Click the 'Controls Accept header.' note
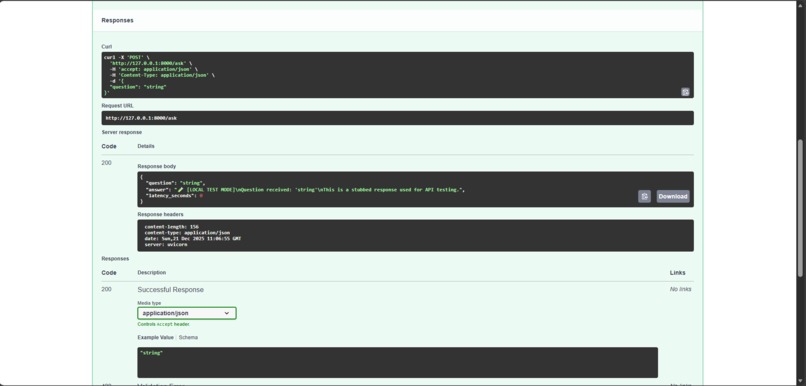Screen dimensions: 806x386 coord(163,325)
